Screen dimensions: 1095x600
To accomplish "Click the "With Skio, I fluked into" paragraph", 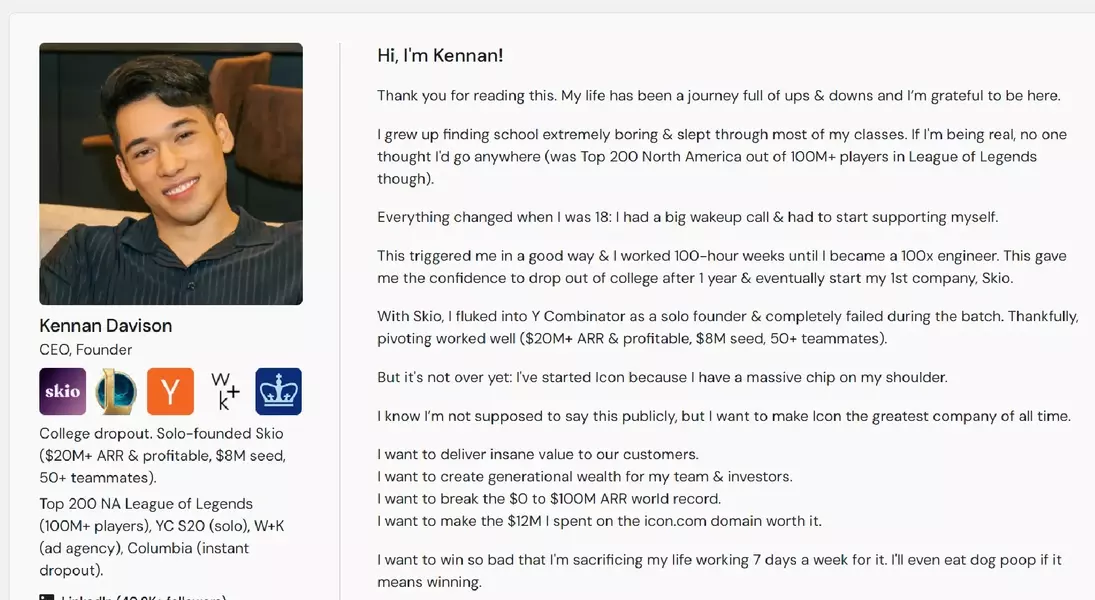I will click(727, 327).
